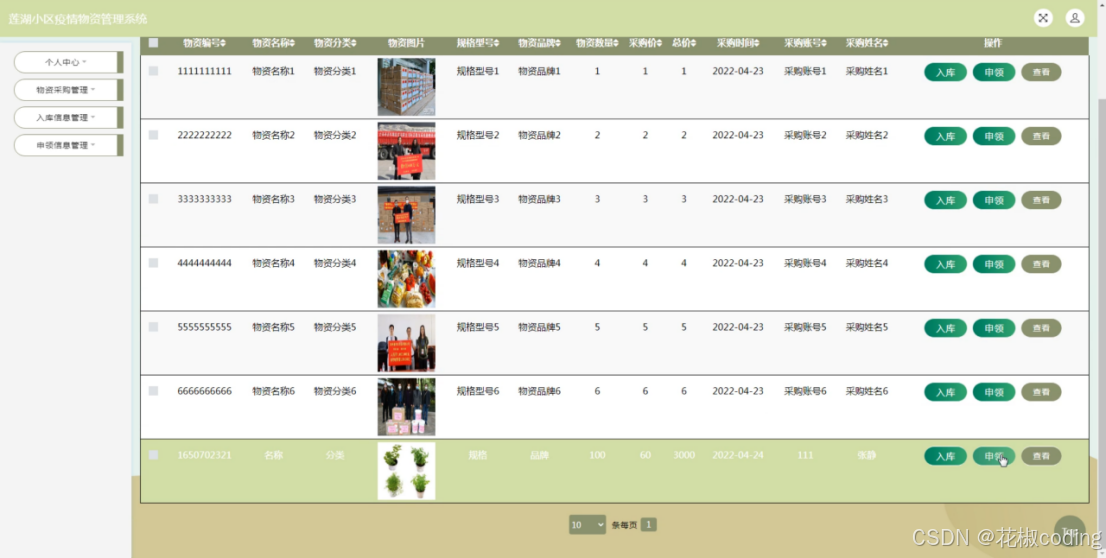This screenshot has height=558, width=1106.
Task: Click 申领 for 物资名称1 row
Action: 994,72
